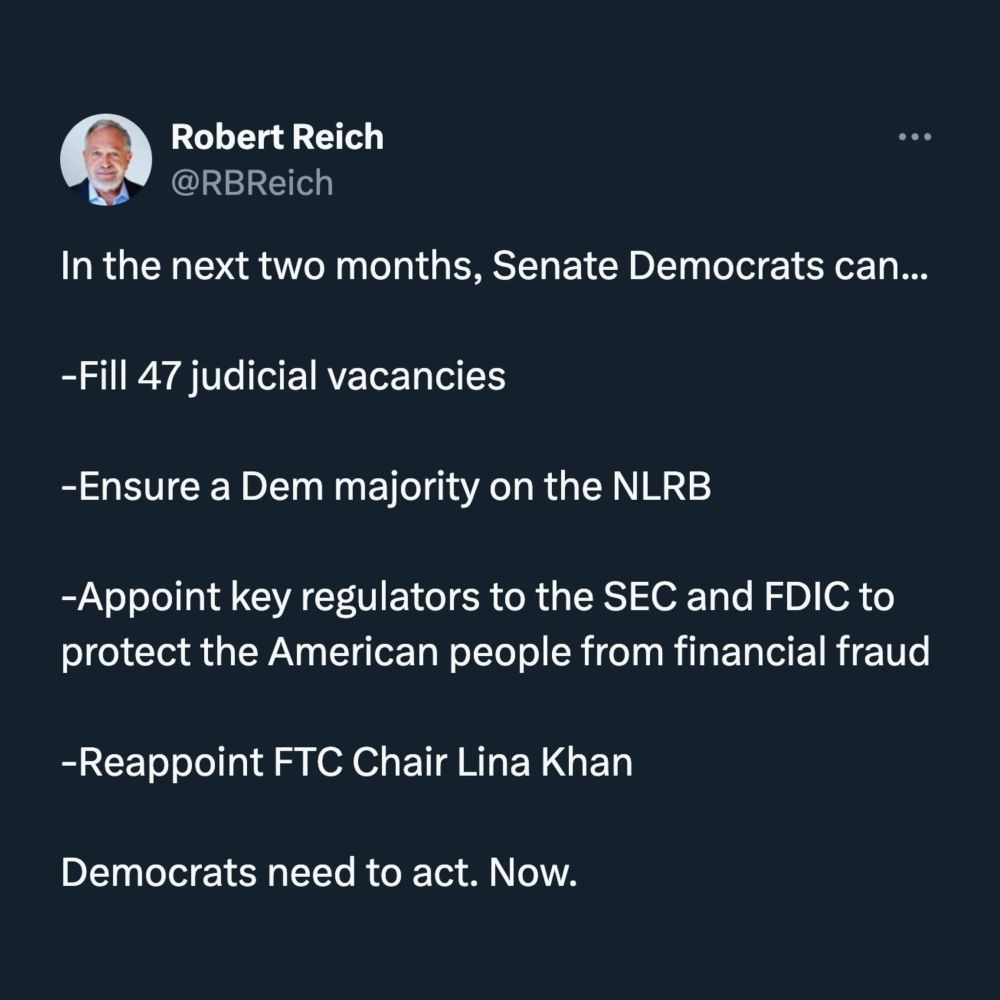Open the three-dot more options menu
The height and width of the screenshot is (1000, 1000).
click(915, 136)
